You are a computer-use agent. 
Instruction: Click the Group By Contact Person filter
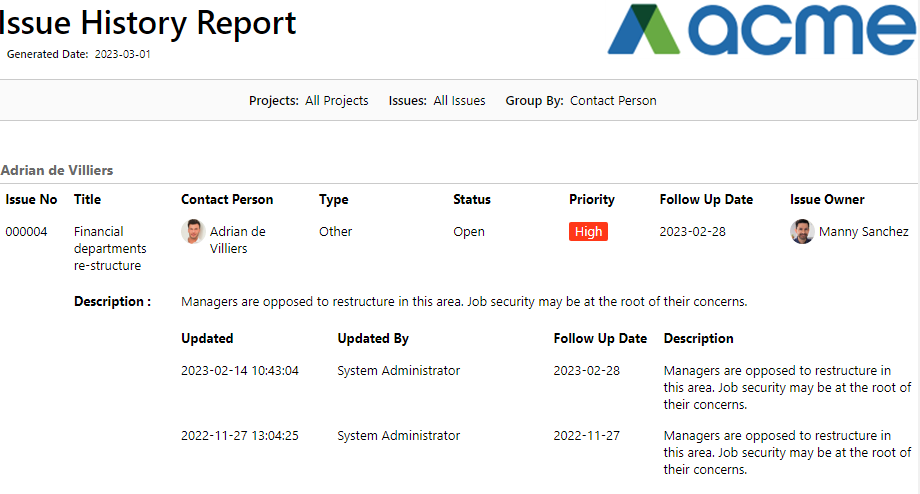pyautogui.click(x=581, y=101)
